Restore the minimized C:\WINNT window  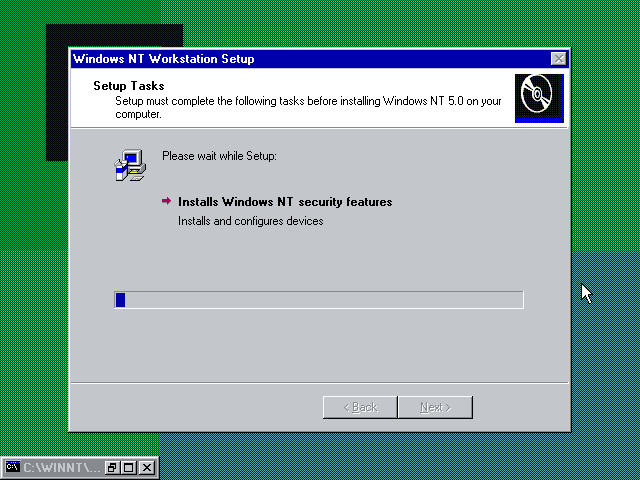tap(111, 467)
